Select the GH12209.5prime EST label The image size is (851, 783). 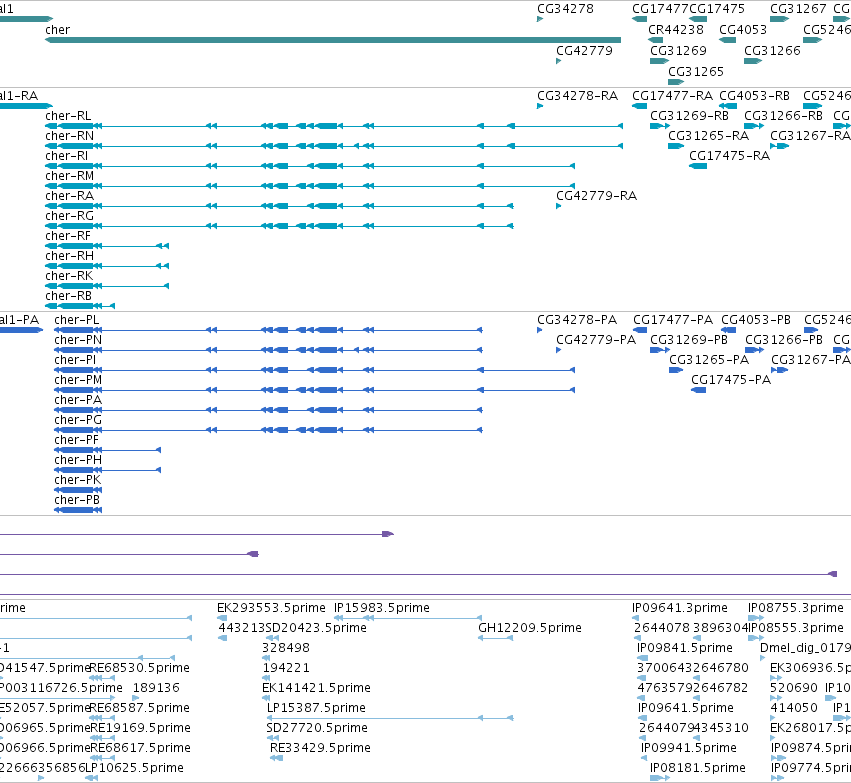[529, 628]
